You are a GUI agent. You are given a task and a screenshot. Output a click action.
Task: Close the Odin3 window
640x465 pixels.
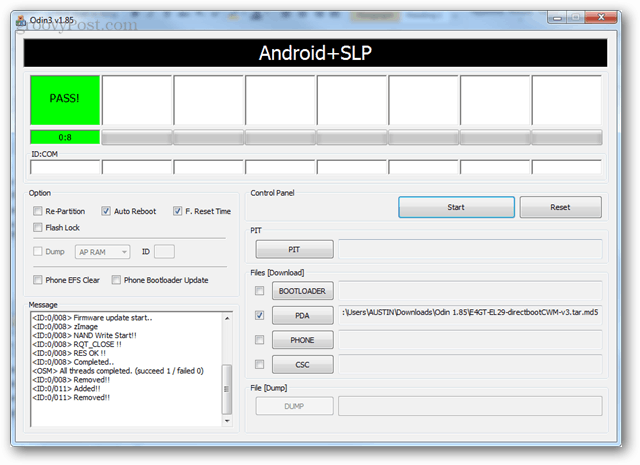601,17
